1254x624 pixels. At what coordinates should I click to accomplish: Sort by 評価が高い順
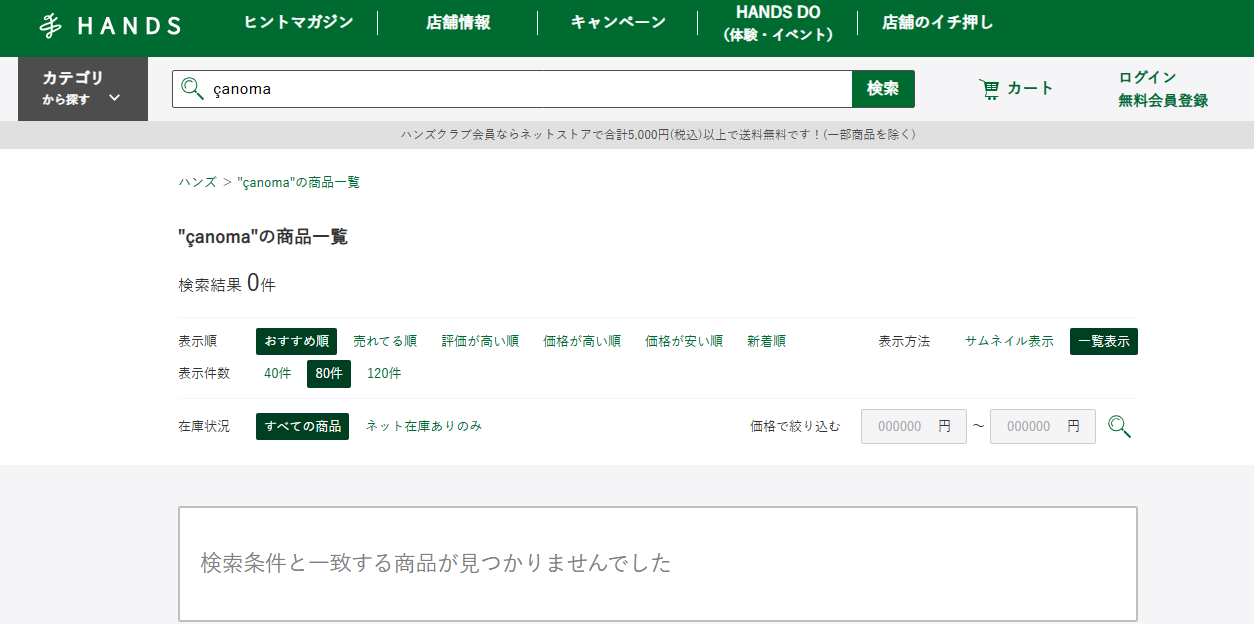click(x=480, y=341)
